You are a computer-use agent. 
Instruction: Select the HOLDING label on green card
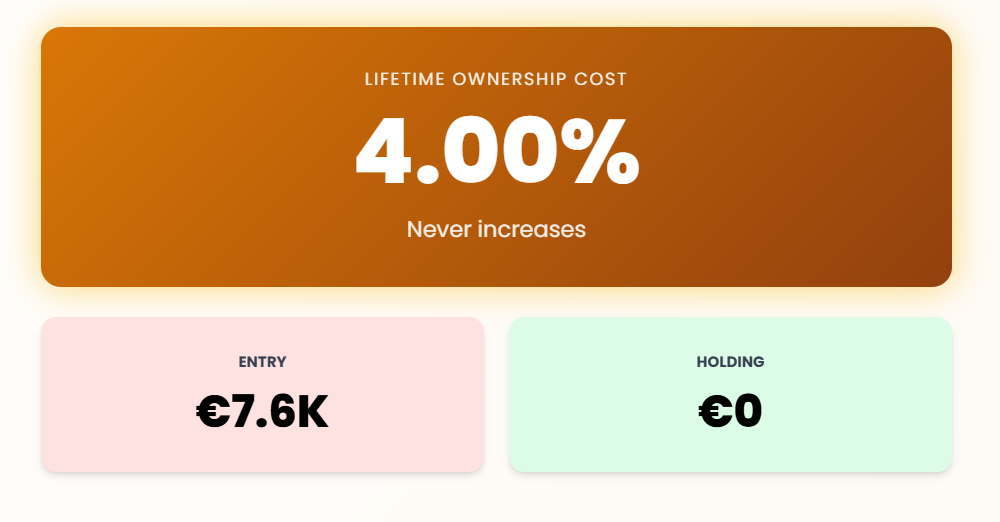coord(731,362)
